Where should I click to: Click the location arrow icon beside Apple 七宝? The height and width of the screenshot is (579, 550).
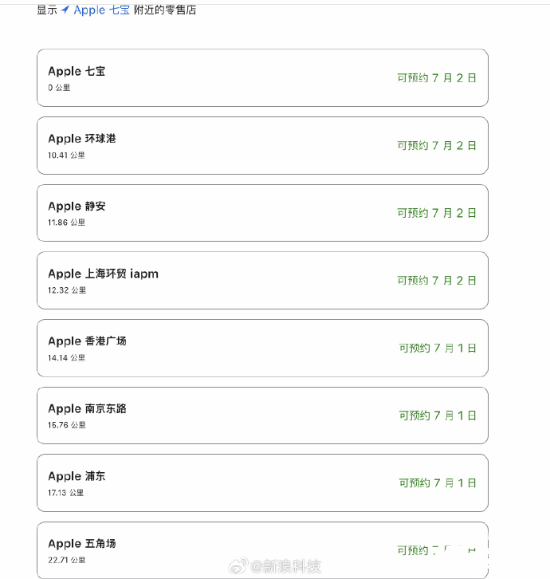coord(65,10)
